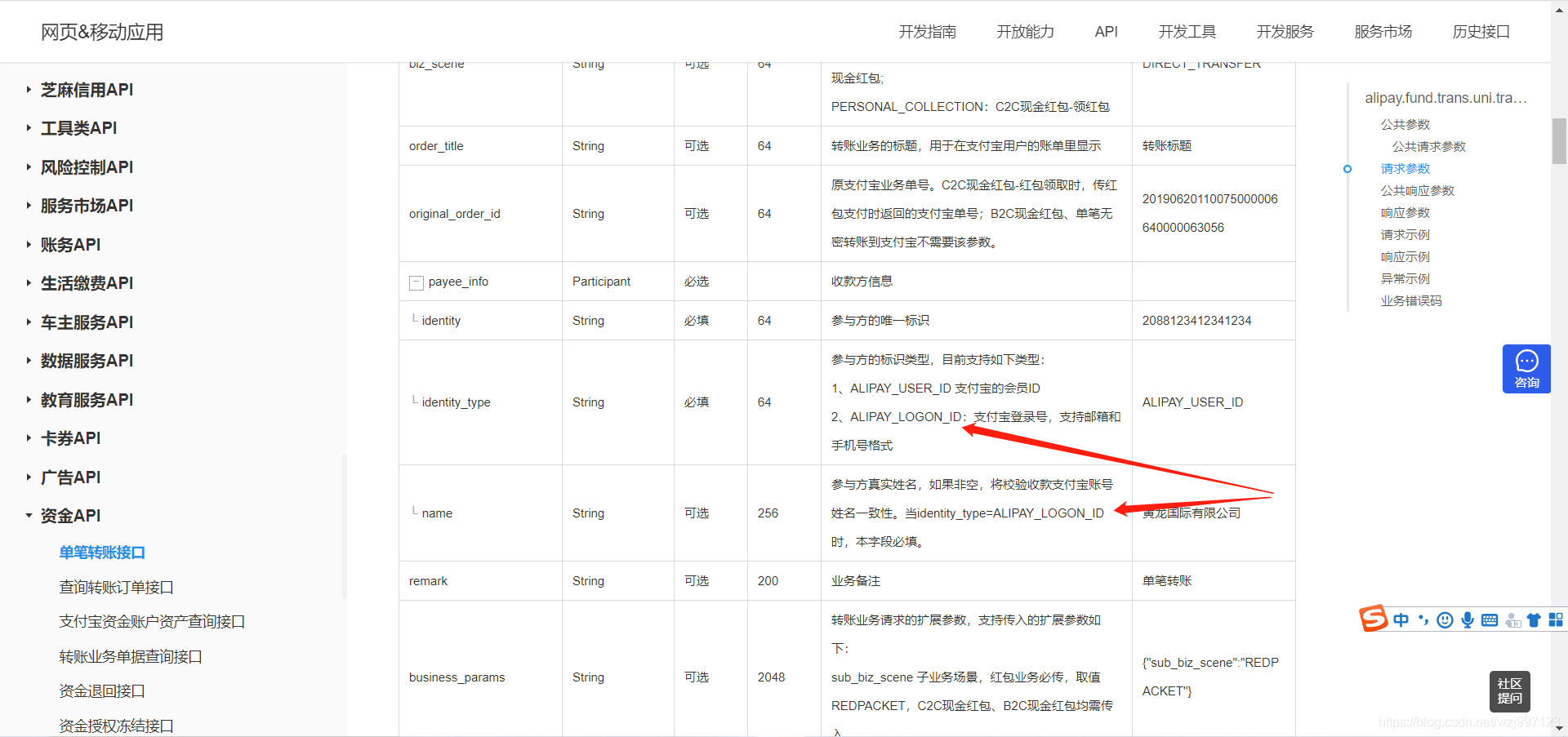This screenshot has height=737, width=1568.
Task: Jump to 响应示例 anchor
Action: point(1405,257)
